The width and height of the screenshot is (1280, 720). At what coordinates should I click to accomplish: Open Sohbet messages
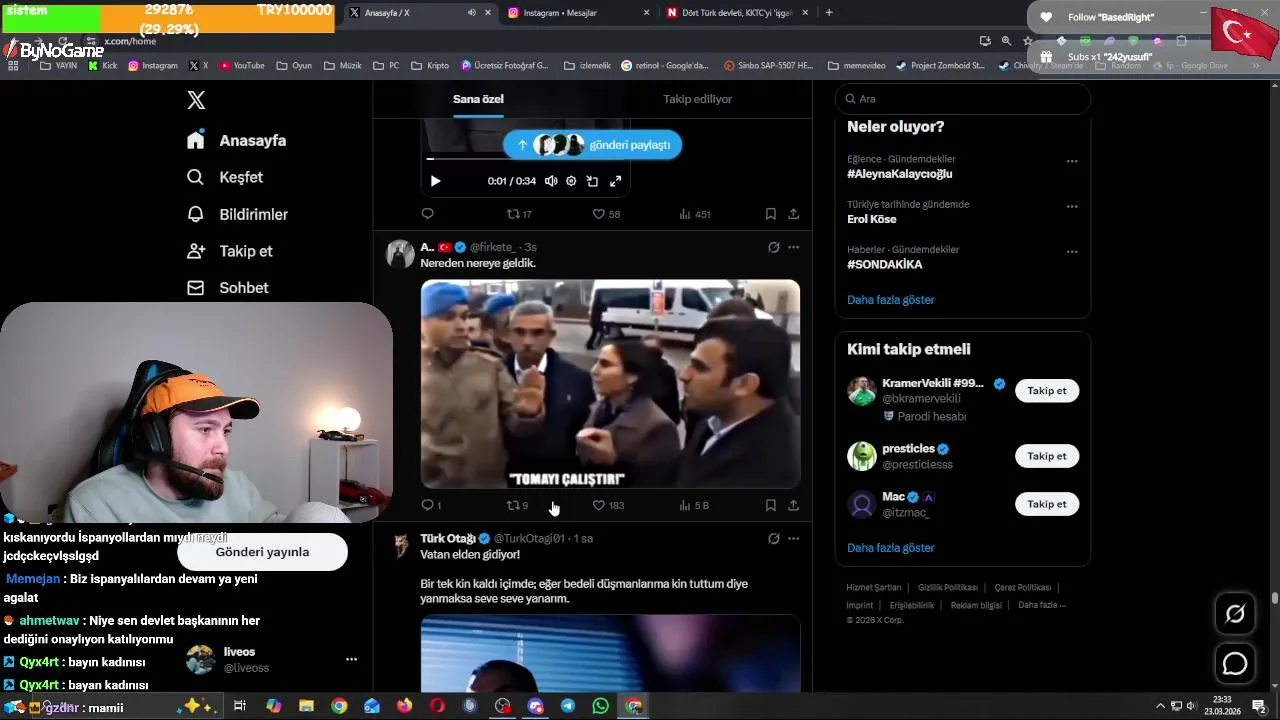coord(228,288)
